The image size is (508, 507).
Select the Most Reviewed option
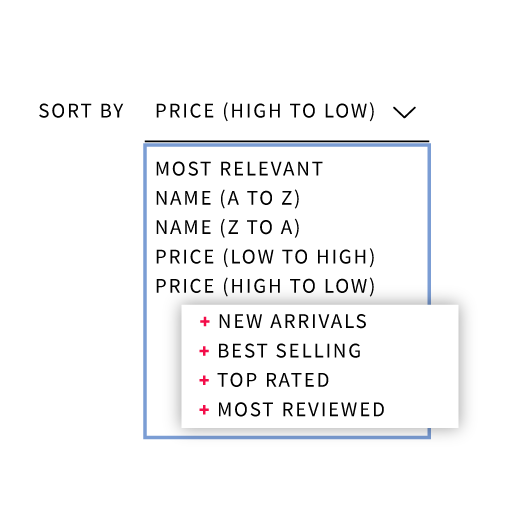[301, 410]
